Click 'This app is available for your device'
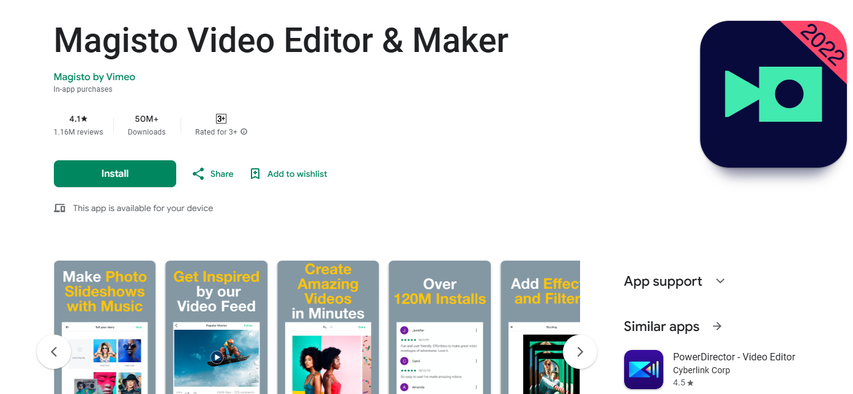The width and height of the screenshot is (853, 394). tap(143, 208)
